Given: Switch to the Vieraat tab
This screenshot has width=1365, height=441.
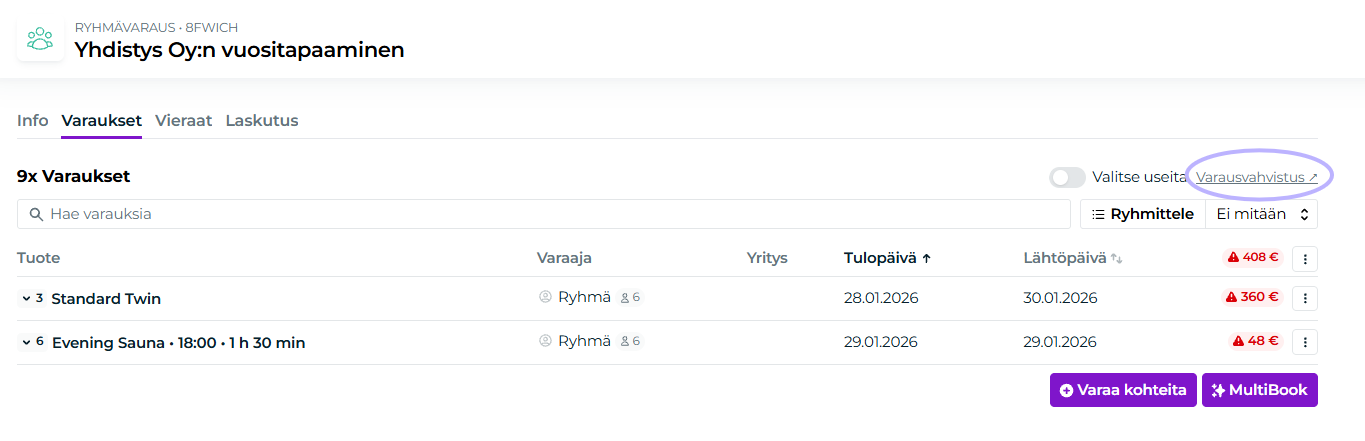Looking at the screenshot, I should [x=183, y=121].
